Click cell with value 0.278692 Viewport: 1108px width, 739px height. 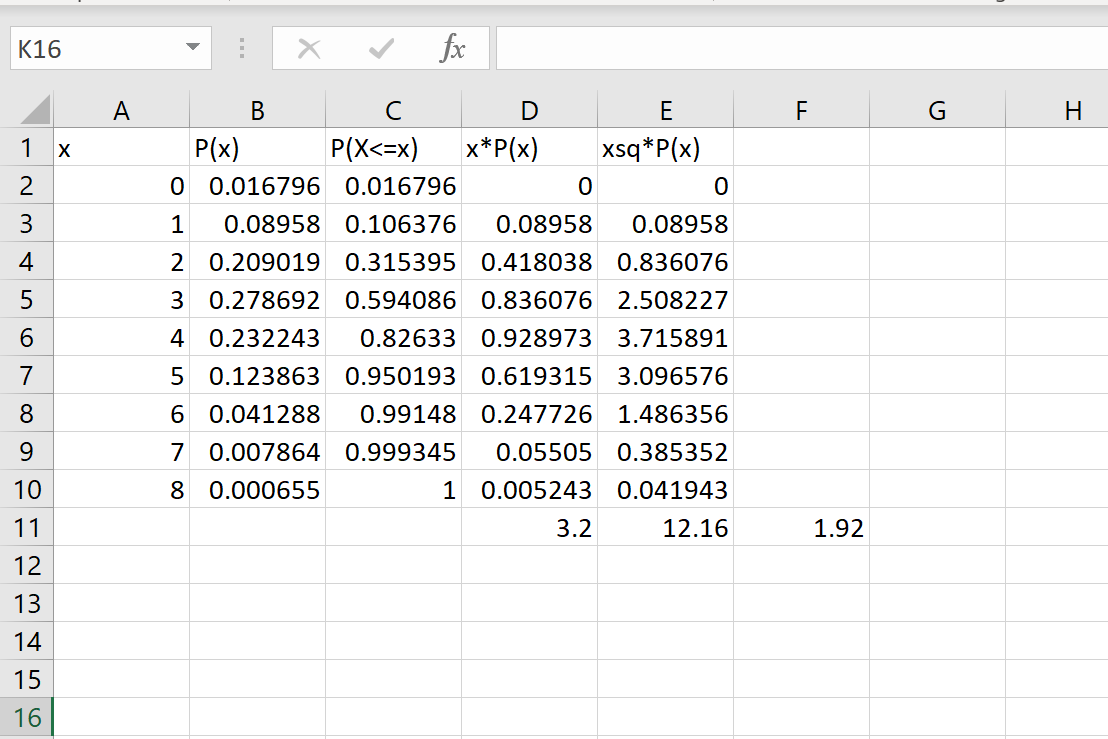(257, 300)
